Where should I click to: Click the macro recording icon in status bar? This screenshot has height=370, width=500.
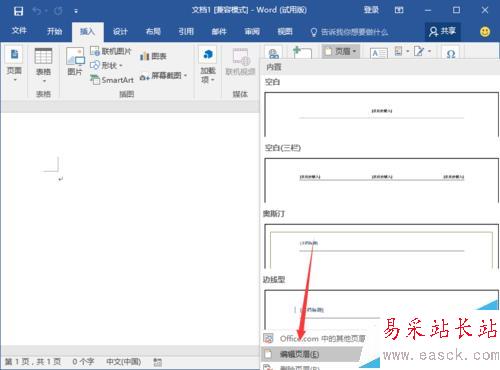tap(158, 362)
